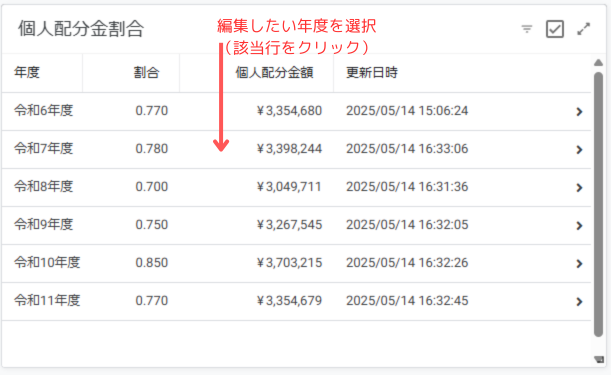Click the vertical scrollbar thumb
Image resolution: width=611 pixels, height=375 pixels.
pyautogui.click(x=599, y=204)
